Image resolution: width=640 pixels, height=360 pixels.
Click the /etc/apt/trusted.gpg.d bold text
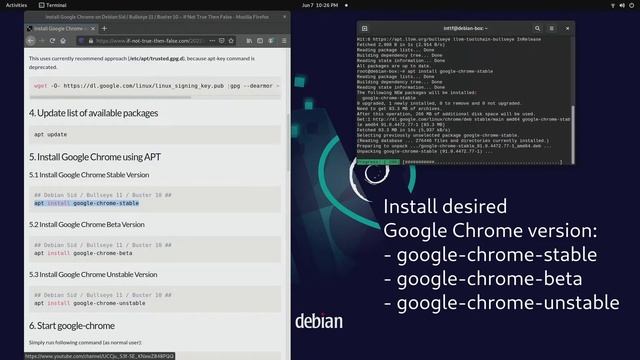(x=157, y=59)
